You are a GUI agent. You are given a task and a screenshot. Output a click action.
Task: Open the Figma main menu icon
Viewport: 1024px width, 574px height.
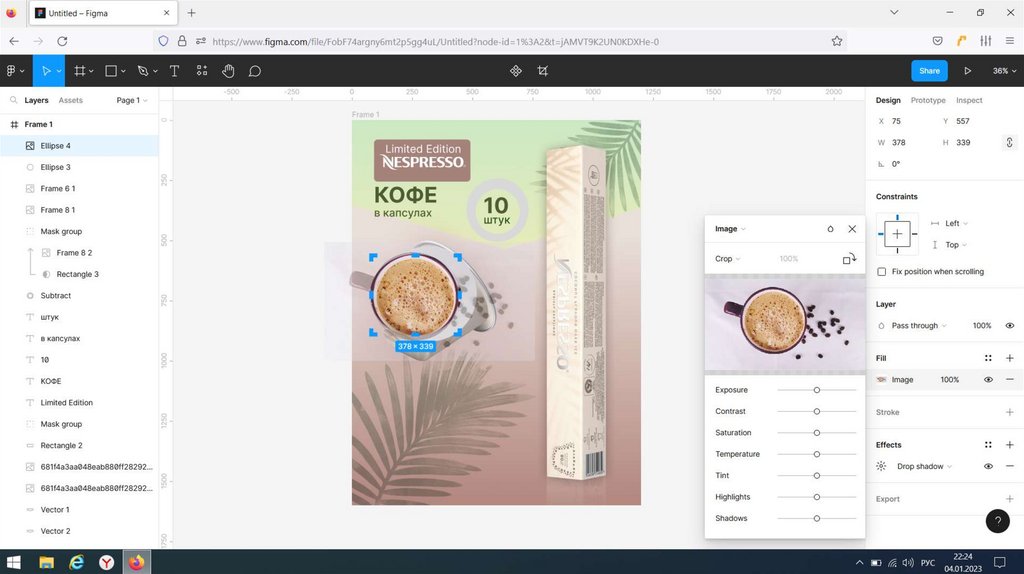[11, 71]
